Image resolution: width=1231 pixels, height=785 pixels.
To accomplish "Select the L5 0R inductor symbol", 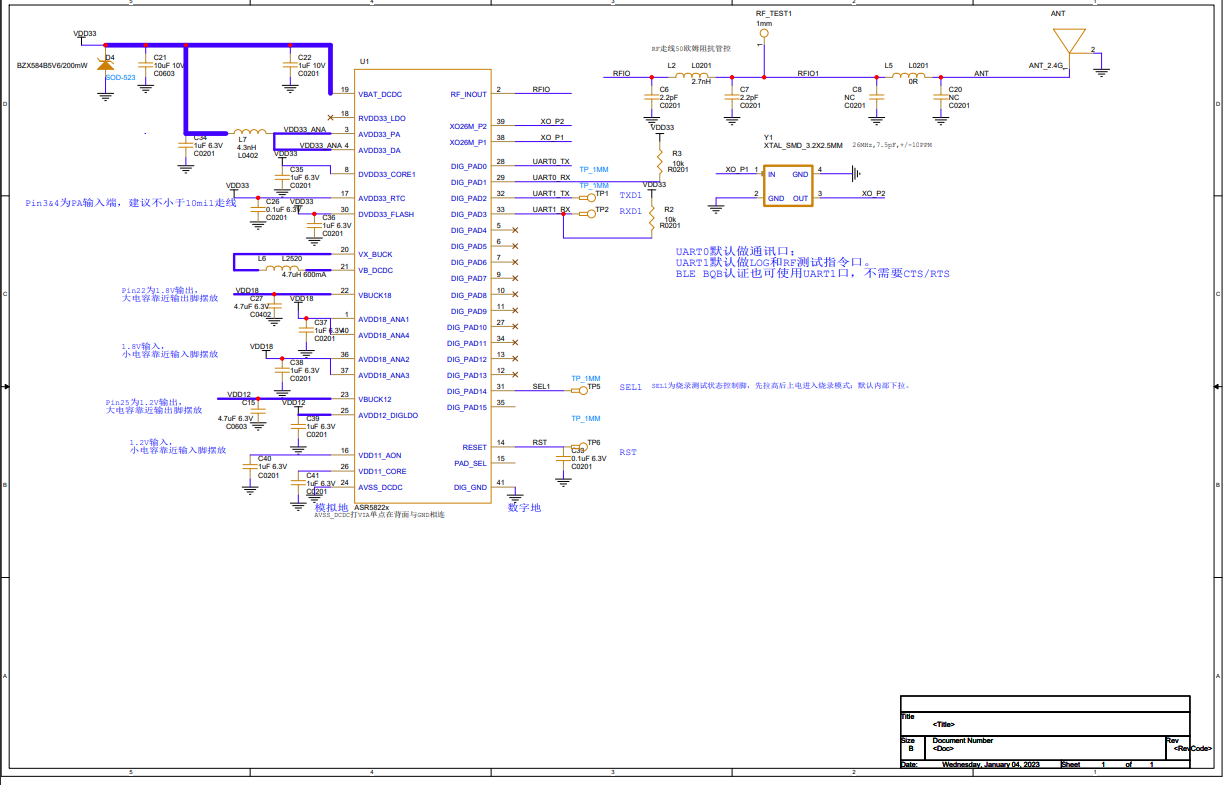I will 909,75.
